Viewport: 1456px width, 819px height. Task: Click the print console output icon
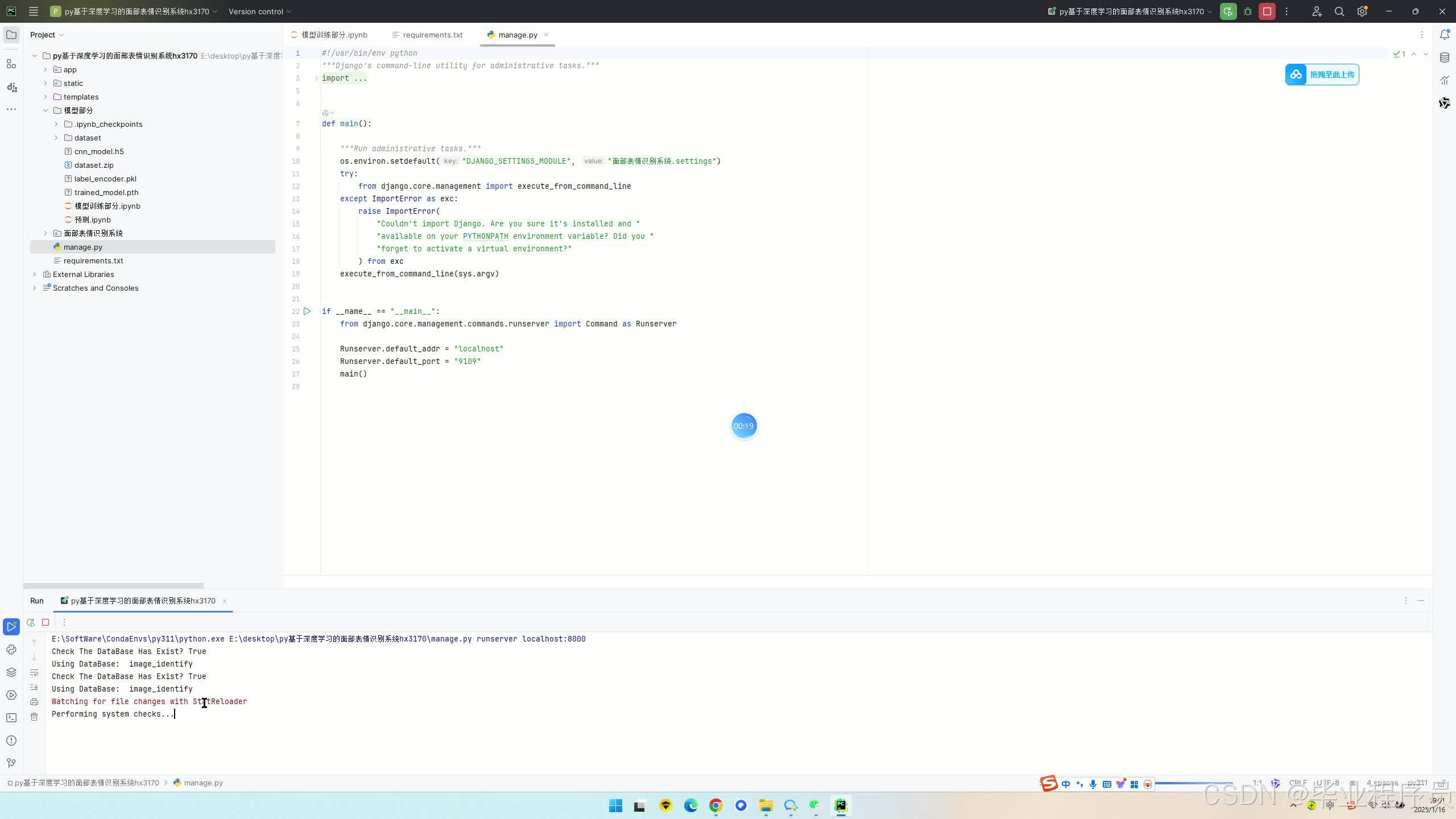point(34,702)
